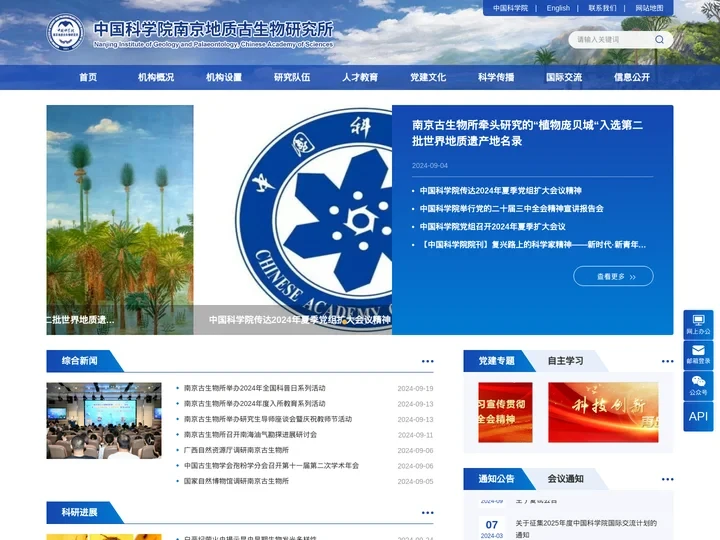Open 党建文化 navigation menu
720x540 pixels.
pyautogui.click(x=428, y=77)
